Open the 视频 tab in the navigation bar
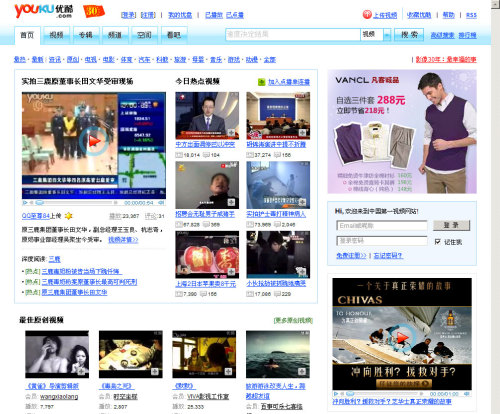Image resolution: width=500 pixels, height=414 pixels. [56, 35]
